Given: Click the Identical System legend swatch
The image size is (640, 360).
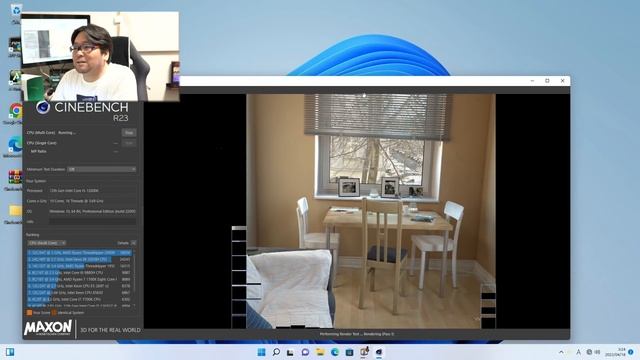Looking at the screenshot, I should 54,313.
